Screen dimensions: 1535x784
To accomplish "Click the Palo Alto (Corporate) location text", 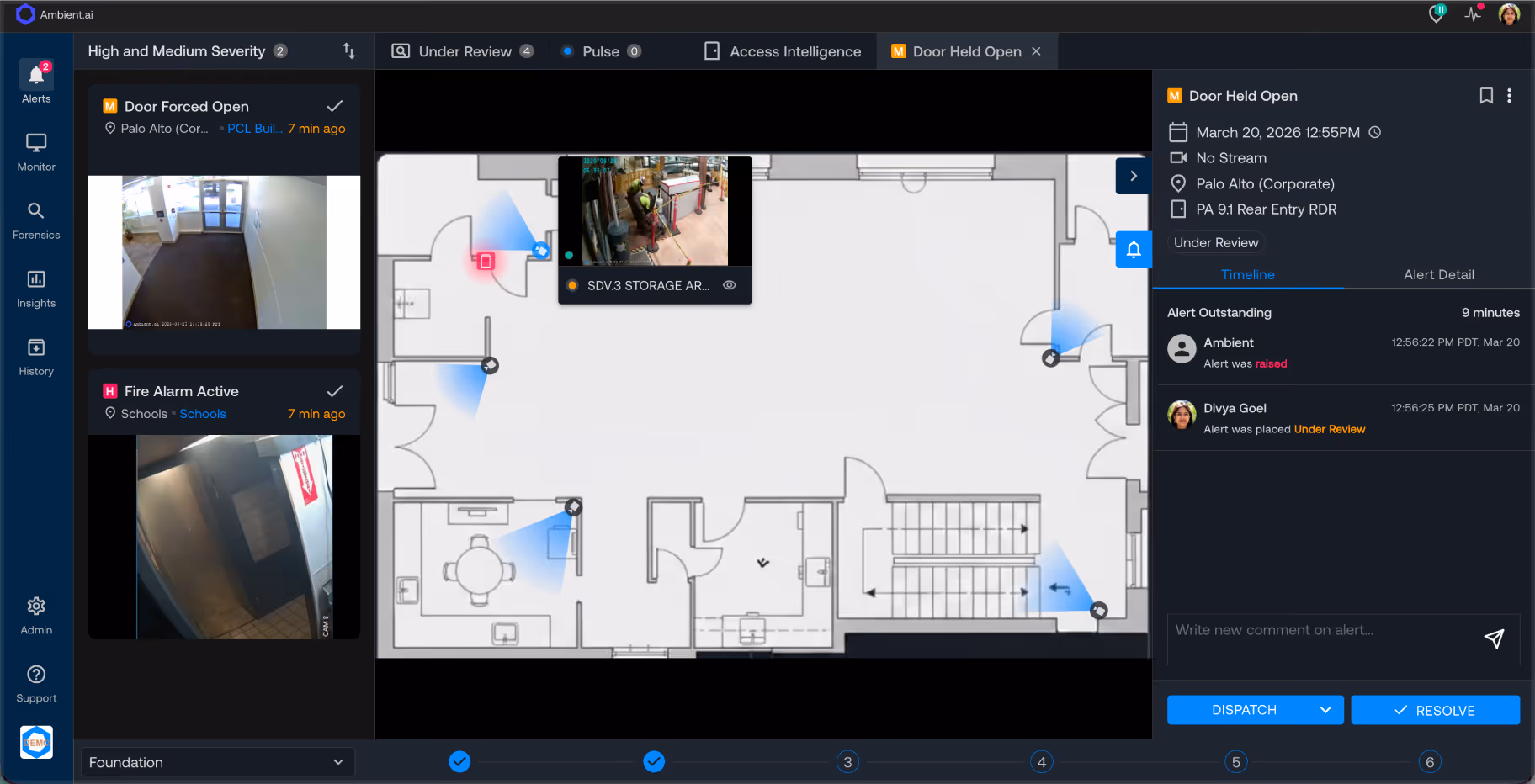I will [1266, 183].
